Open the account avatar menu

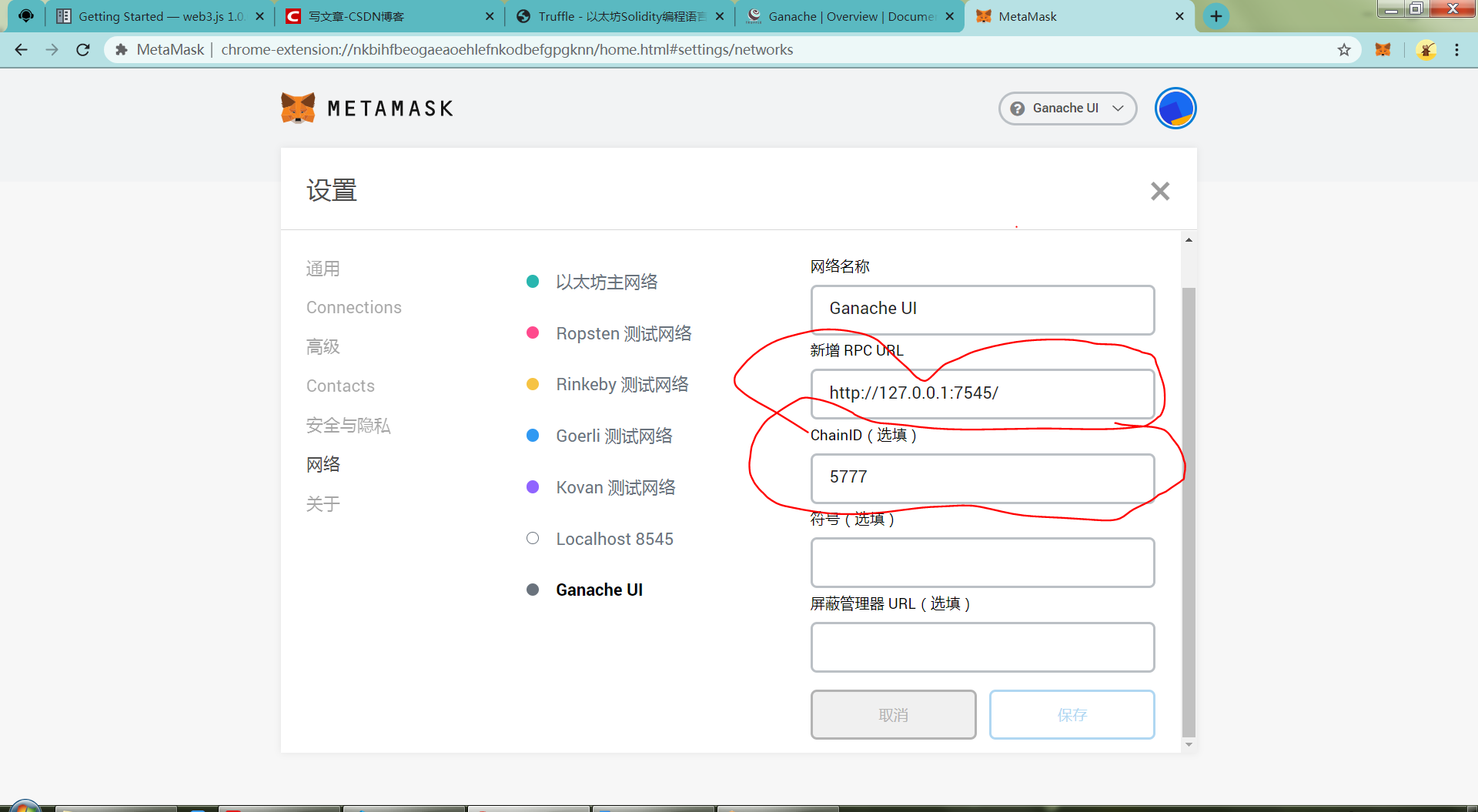tap(1174, 108)
